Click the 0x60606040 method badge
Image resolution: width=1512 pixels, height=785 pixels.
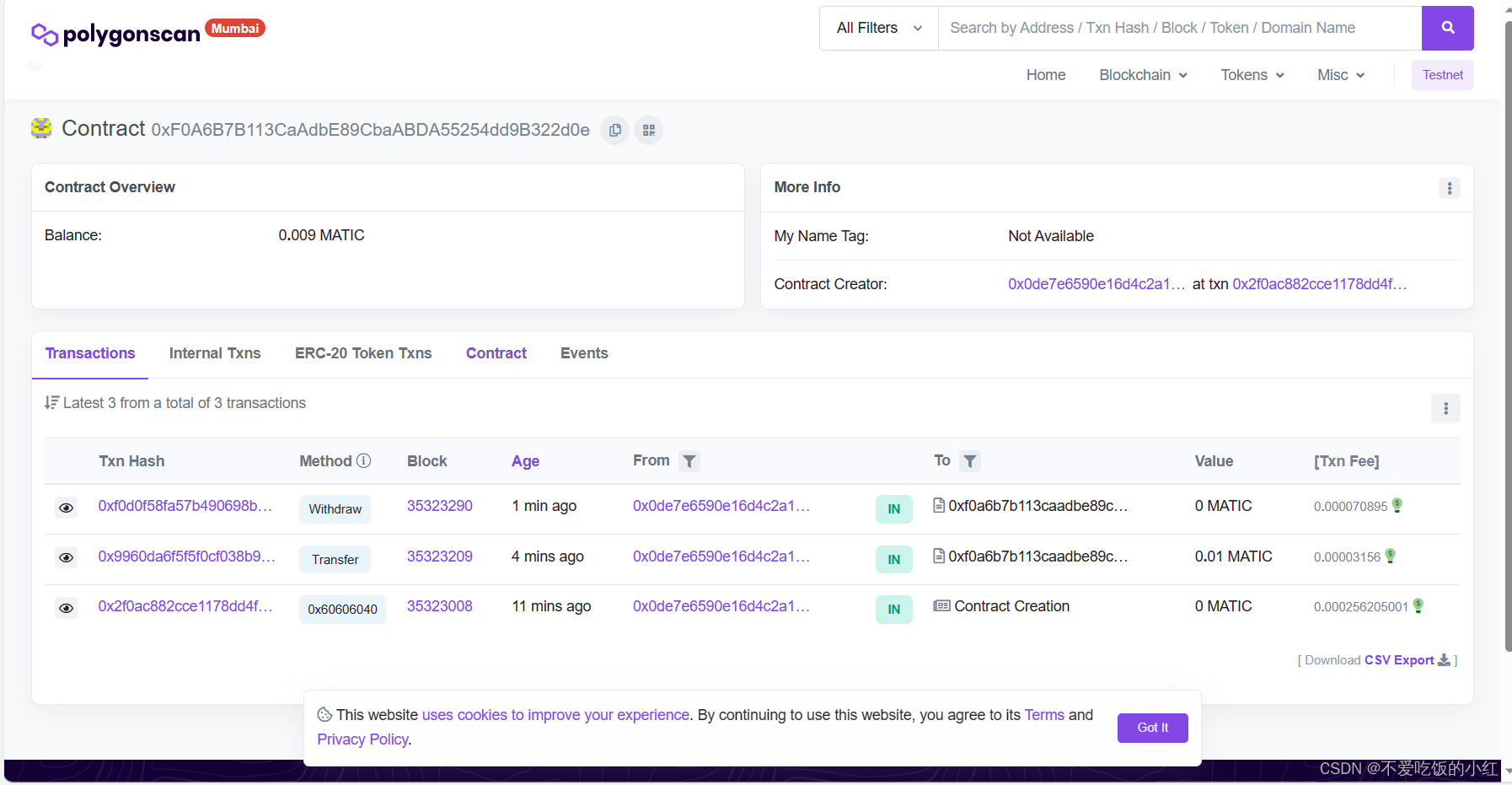pos(342,609)
